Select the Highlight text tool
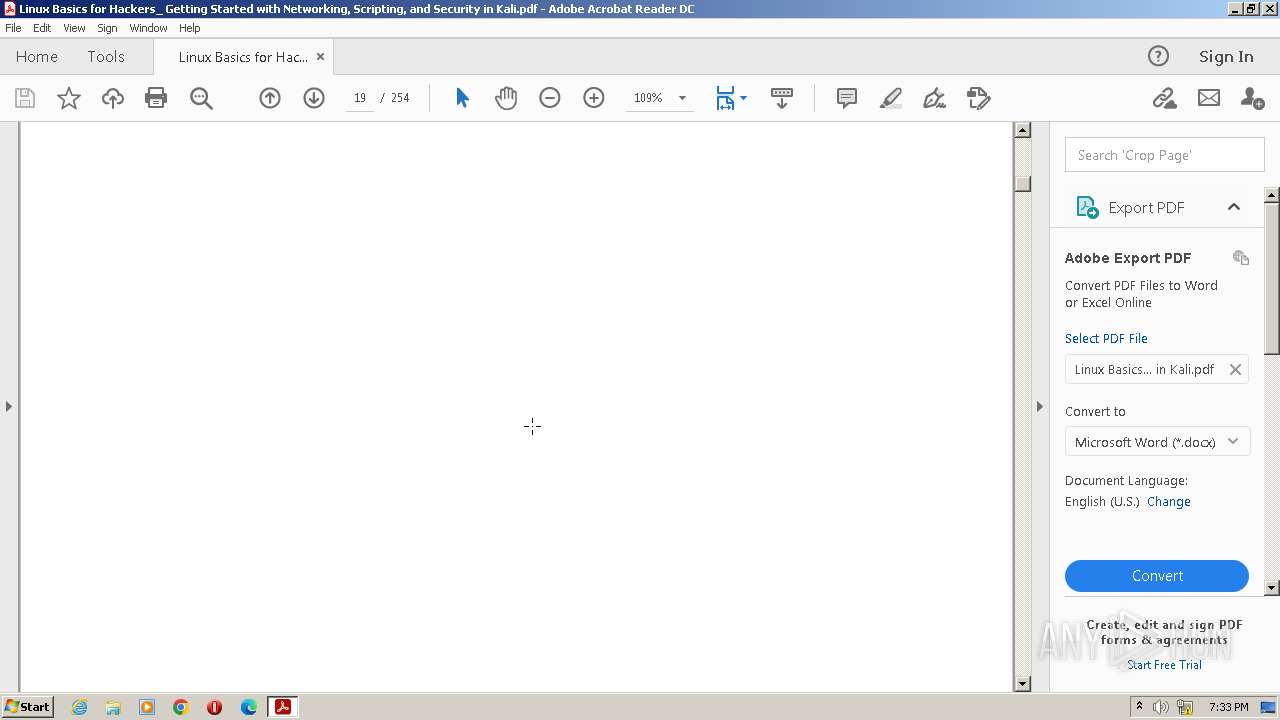 coord(891,98)
